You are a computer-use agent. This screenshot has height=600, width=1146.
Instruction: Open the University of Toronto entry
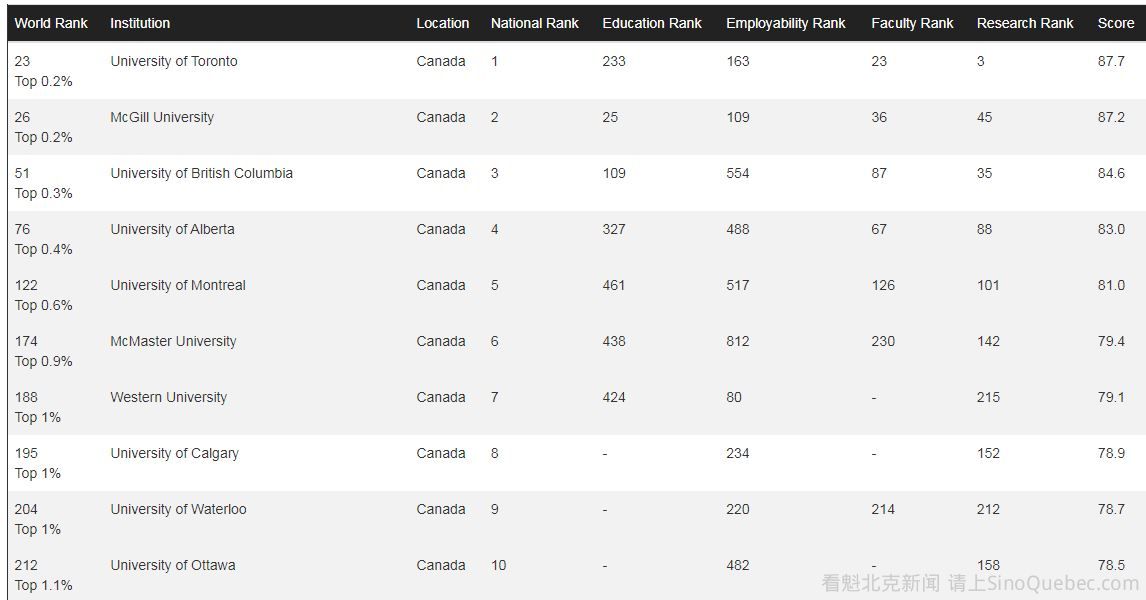pos(174,61)
